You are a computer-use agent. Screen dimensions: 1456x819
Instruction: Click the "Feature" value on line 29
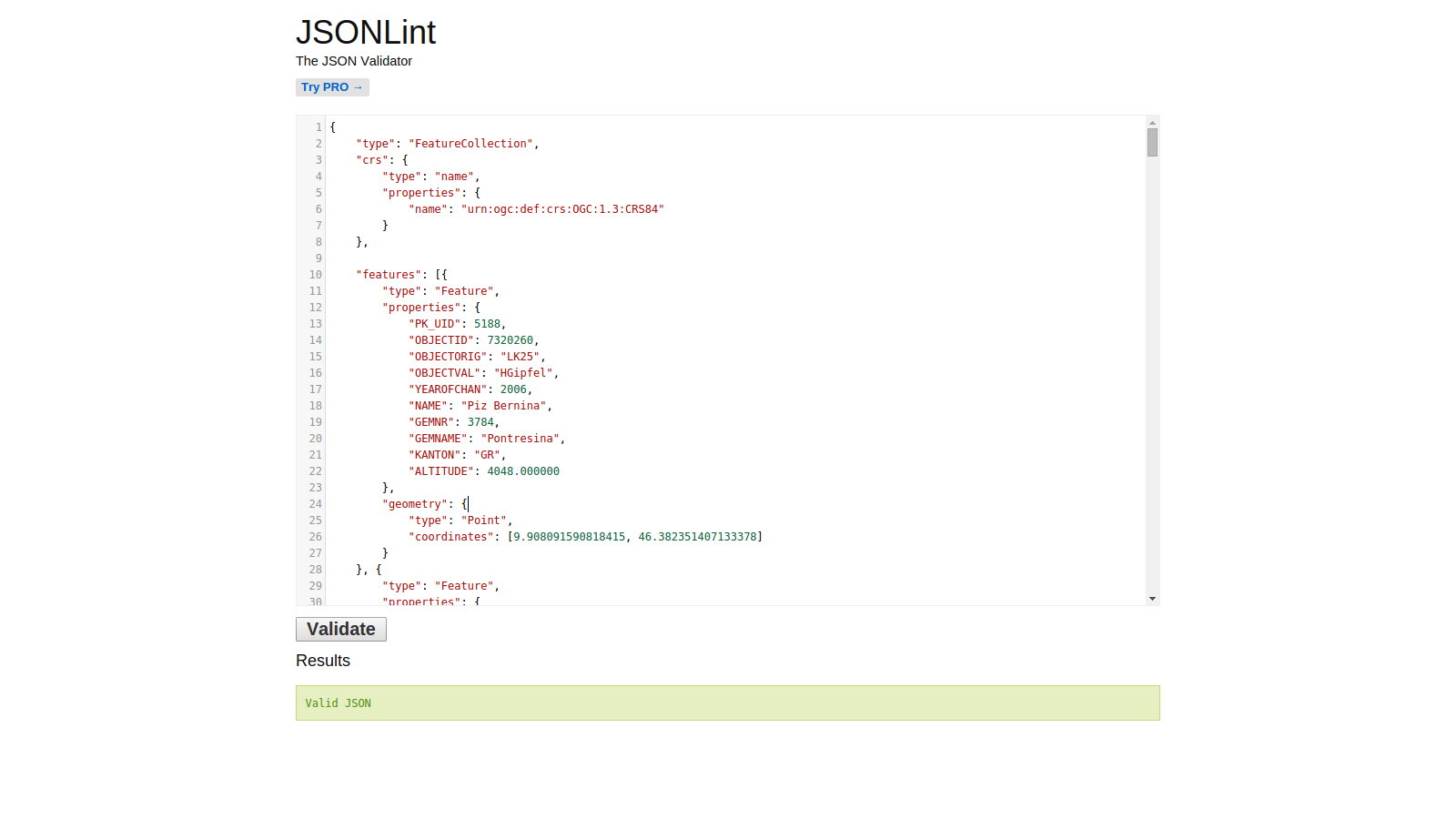(x=464, y=586)
